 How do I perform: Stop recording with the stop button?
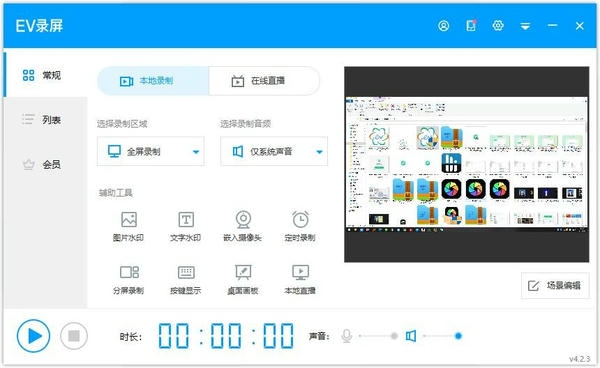tap(74, 336)
